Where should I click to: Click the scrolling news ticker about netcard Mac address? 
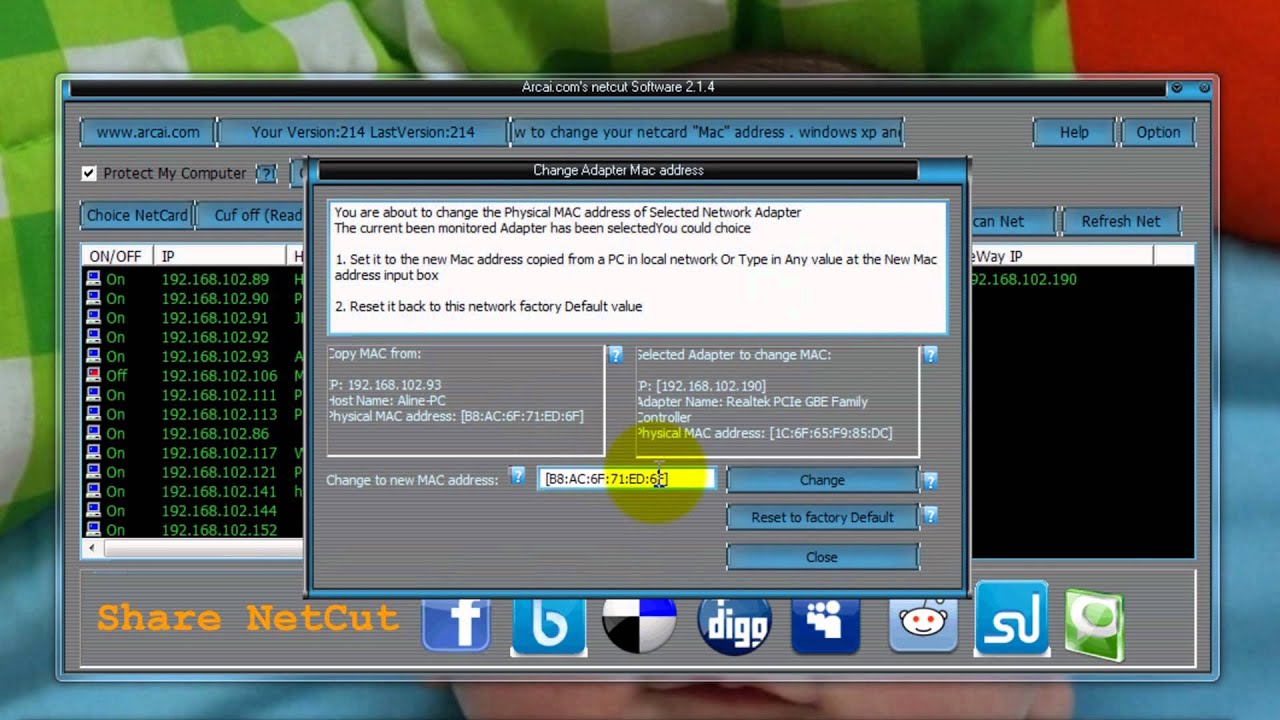pos(707,132)
